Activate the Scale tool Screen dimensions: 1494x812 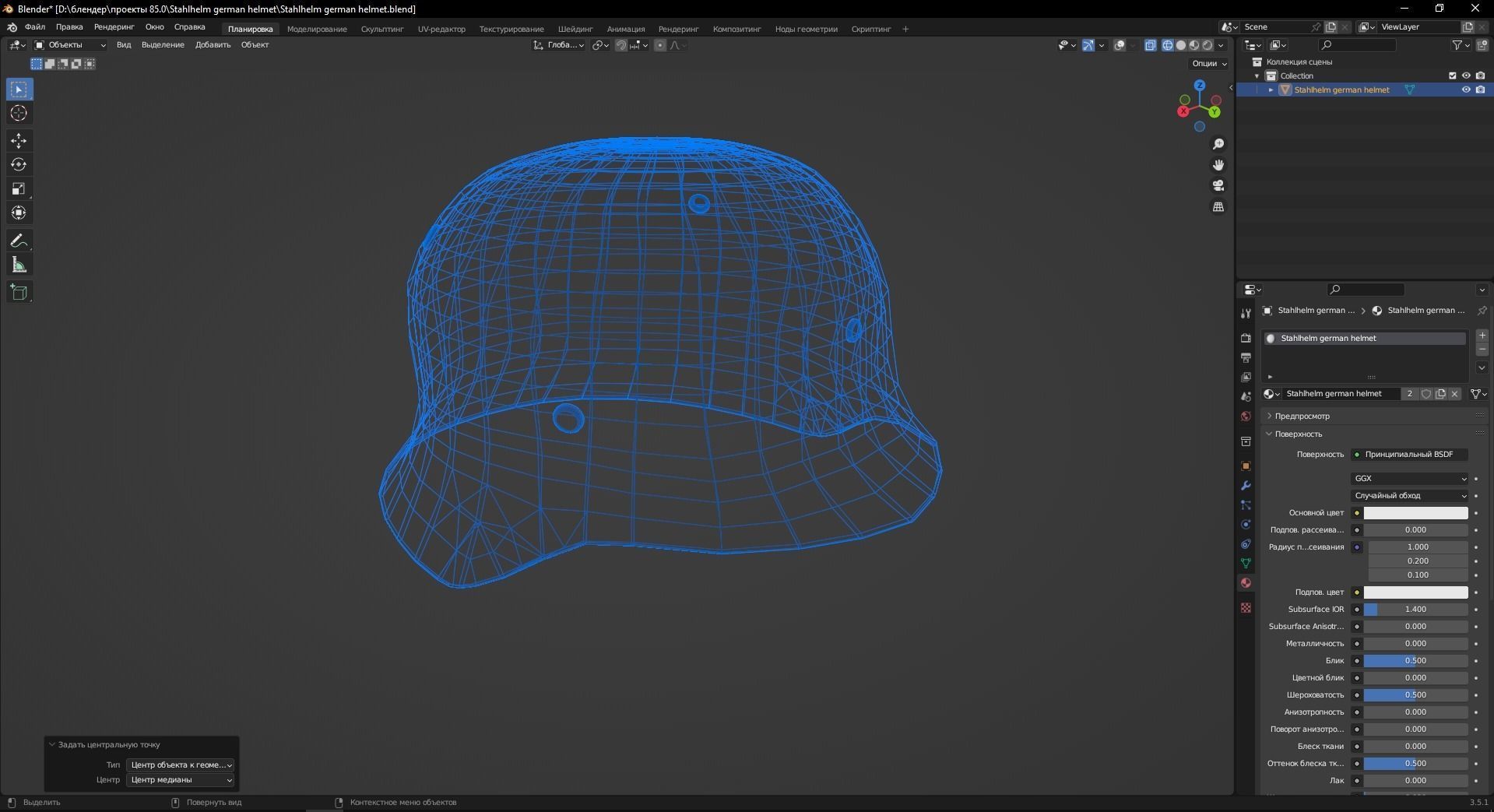click(19, 189)
